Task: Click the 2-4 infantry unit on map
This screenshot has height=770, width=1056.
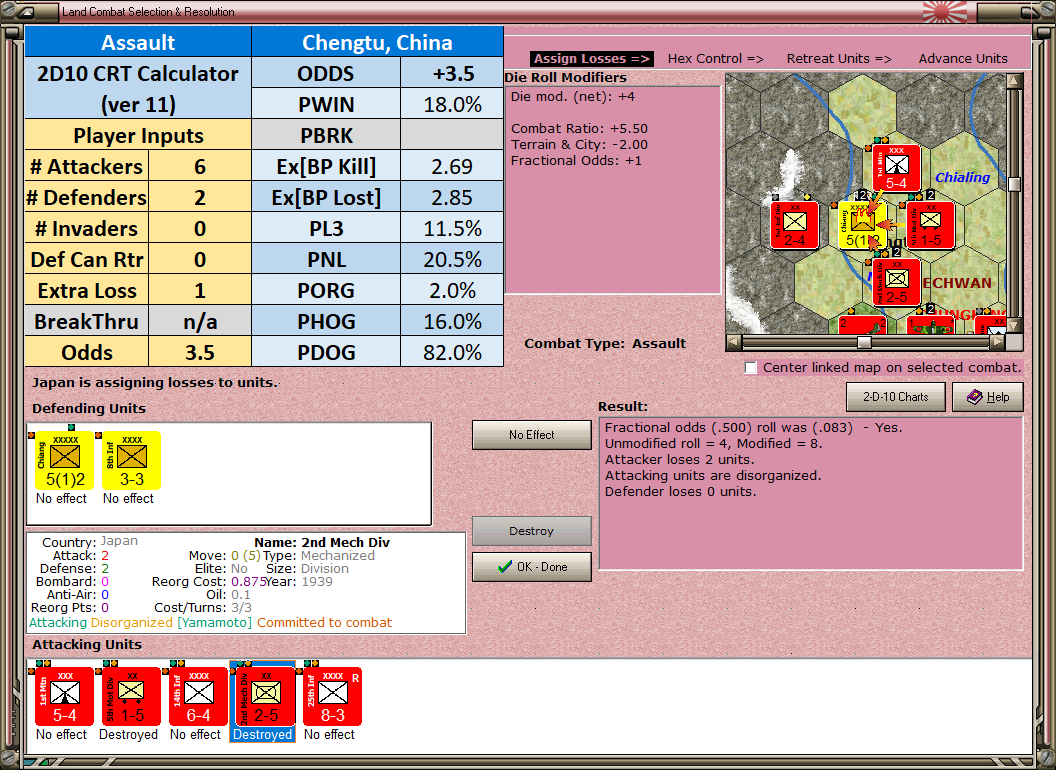Action: pyautogui.click(x=795, y=225)
